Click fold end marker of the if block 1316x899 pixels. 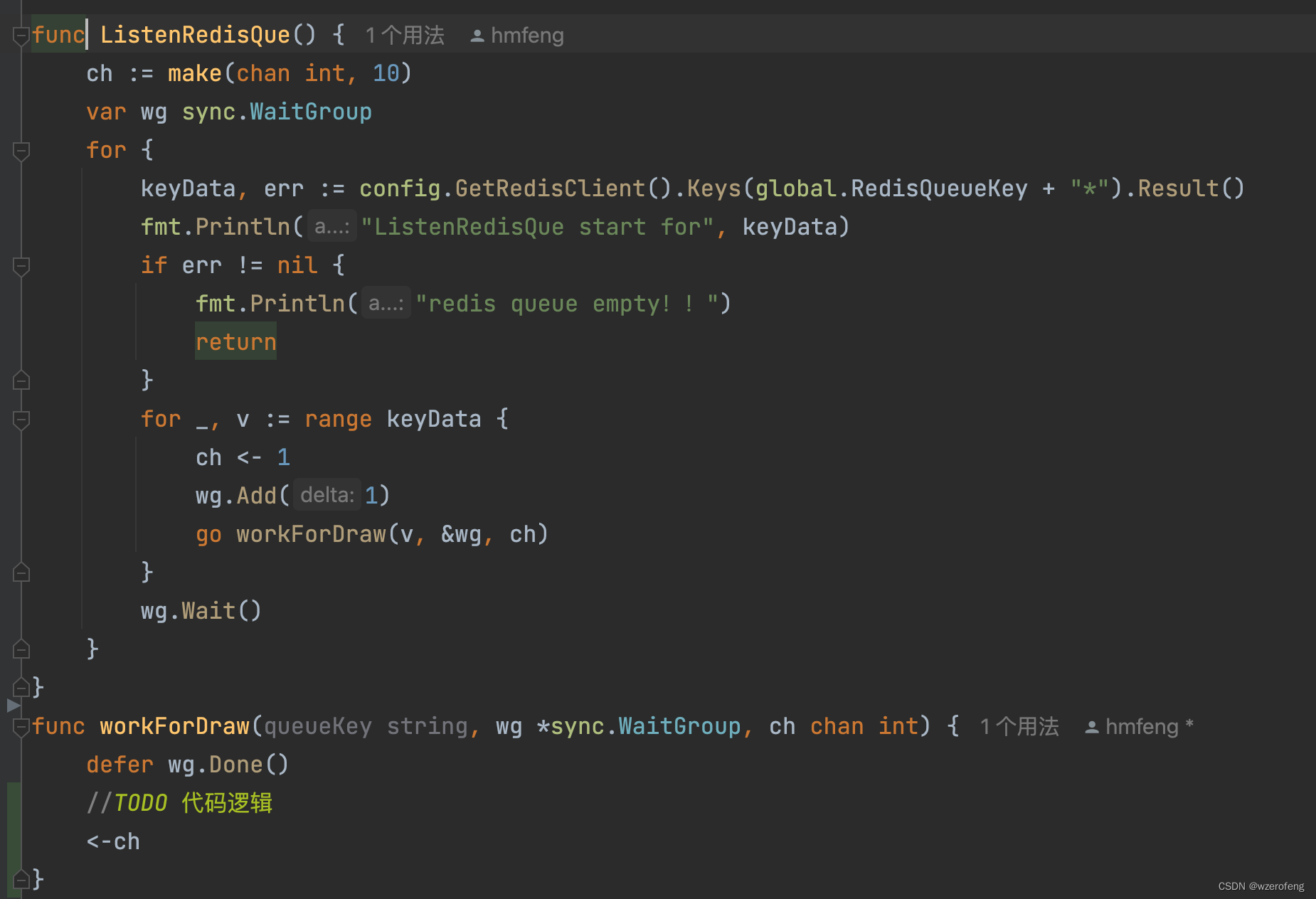pyautogui.click(x=21, y=381)
